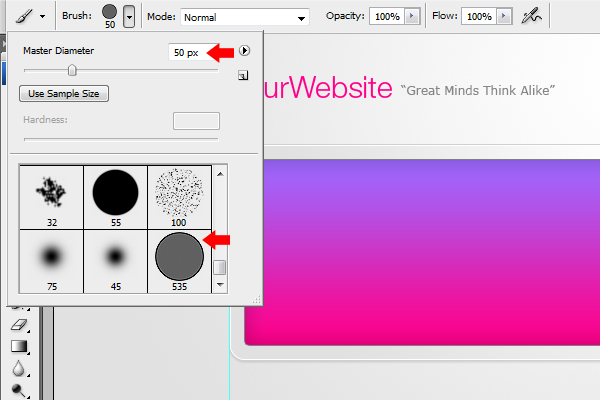Click the "Great Minds Think Alike" tagline
This screenshot has width=600, height=400.
[x=478, y=90]
